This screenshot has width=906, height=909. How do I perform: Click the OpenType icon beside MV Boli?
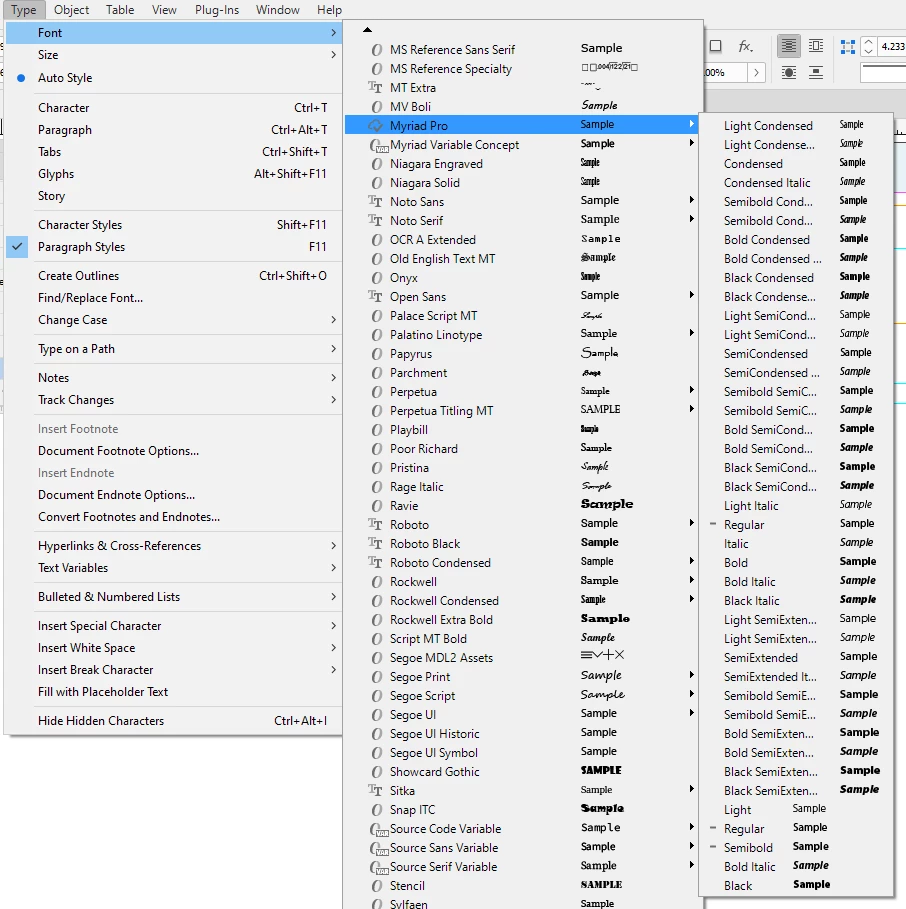click(x=377, y=107)
